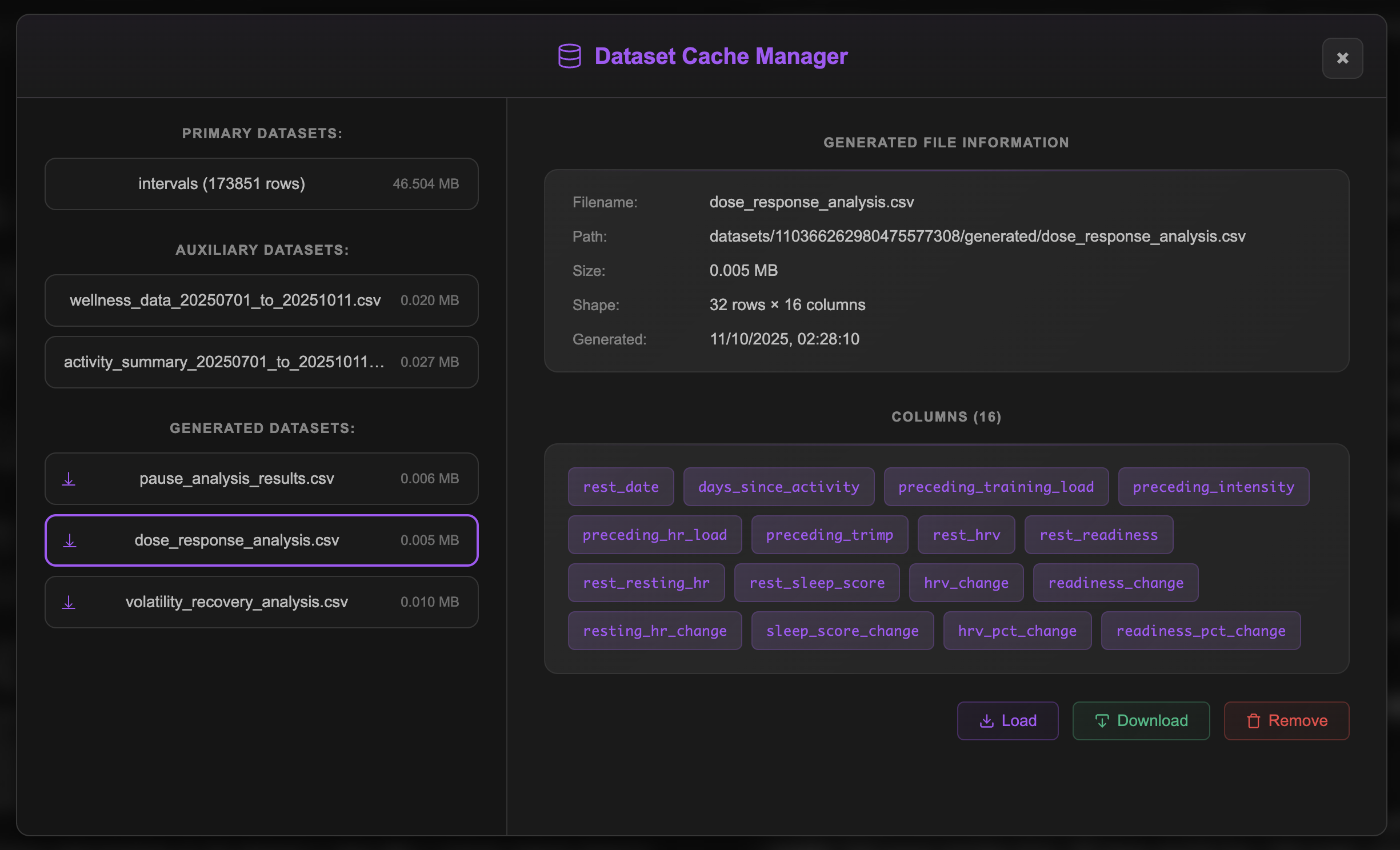Download pause_analysis_results.csv using its download arrow icon
The width and height of the screenshot is (1400, 850).
69,479
